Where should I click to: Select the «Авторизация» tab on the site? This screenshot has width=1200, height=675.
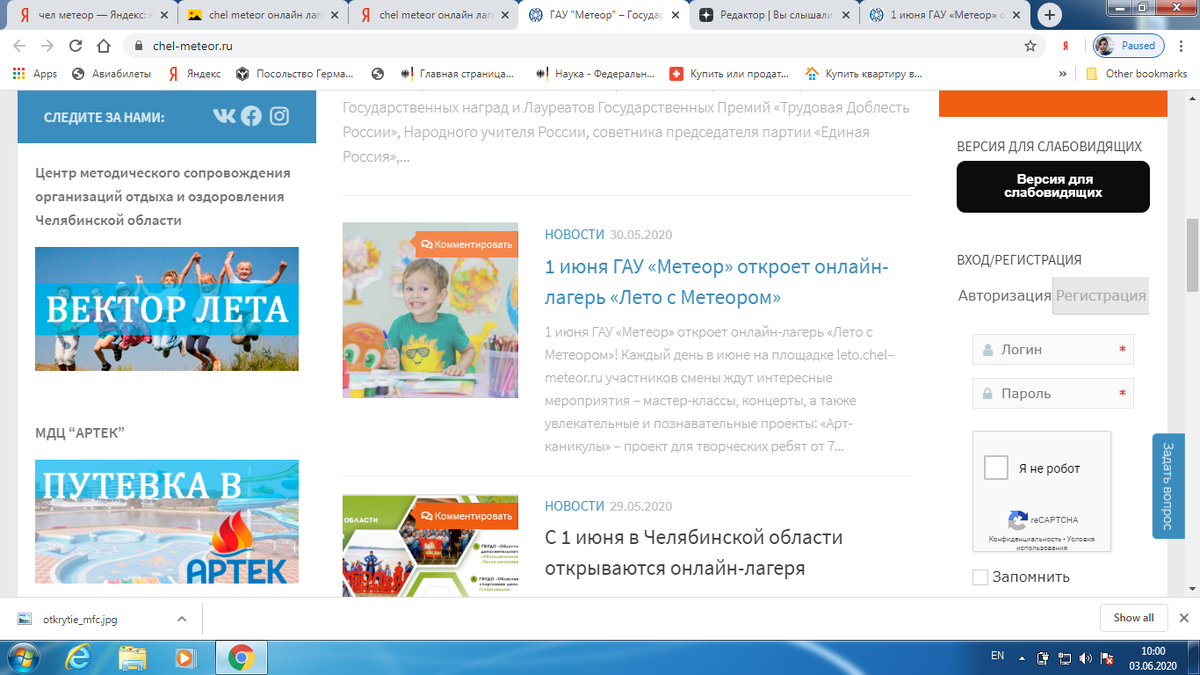point(1003,296)
